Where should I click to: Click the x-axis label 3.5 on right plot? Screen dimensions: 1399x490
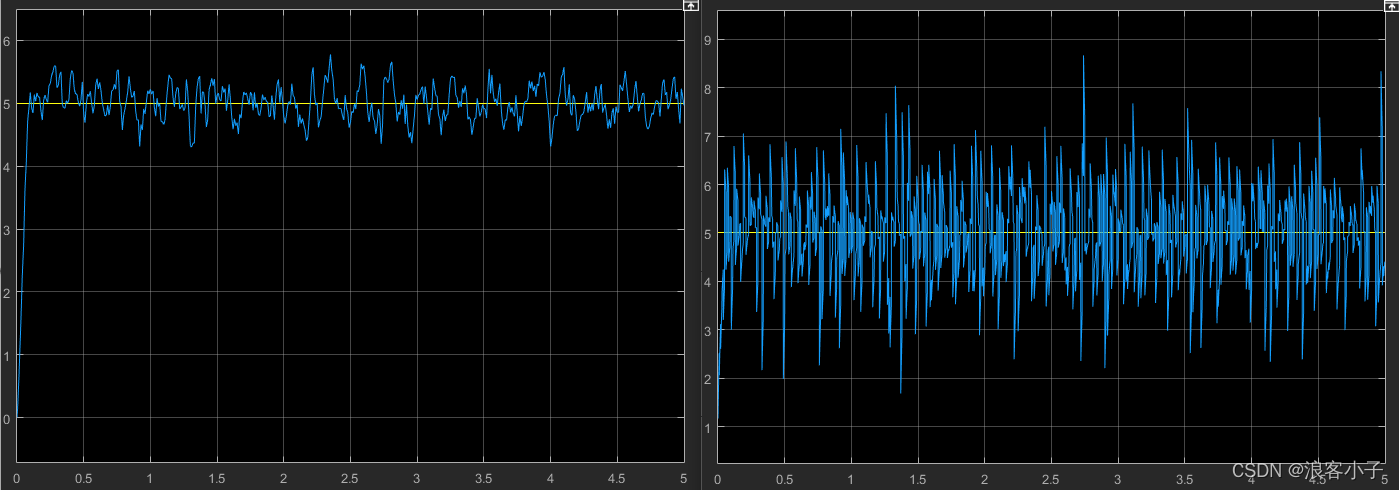point(1185,479)
